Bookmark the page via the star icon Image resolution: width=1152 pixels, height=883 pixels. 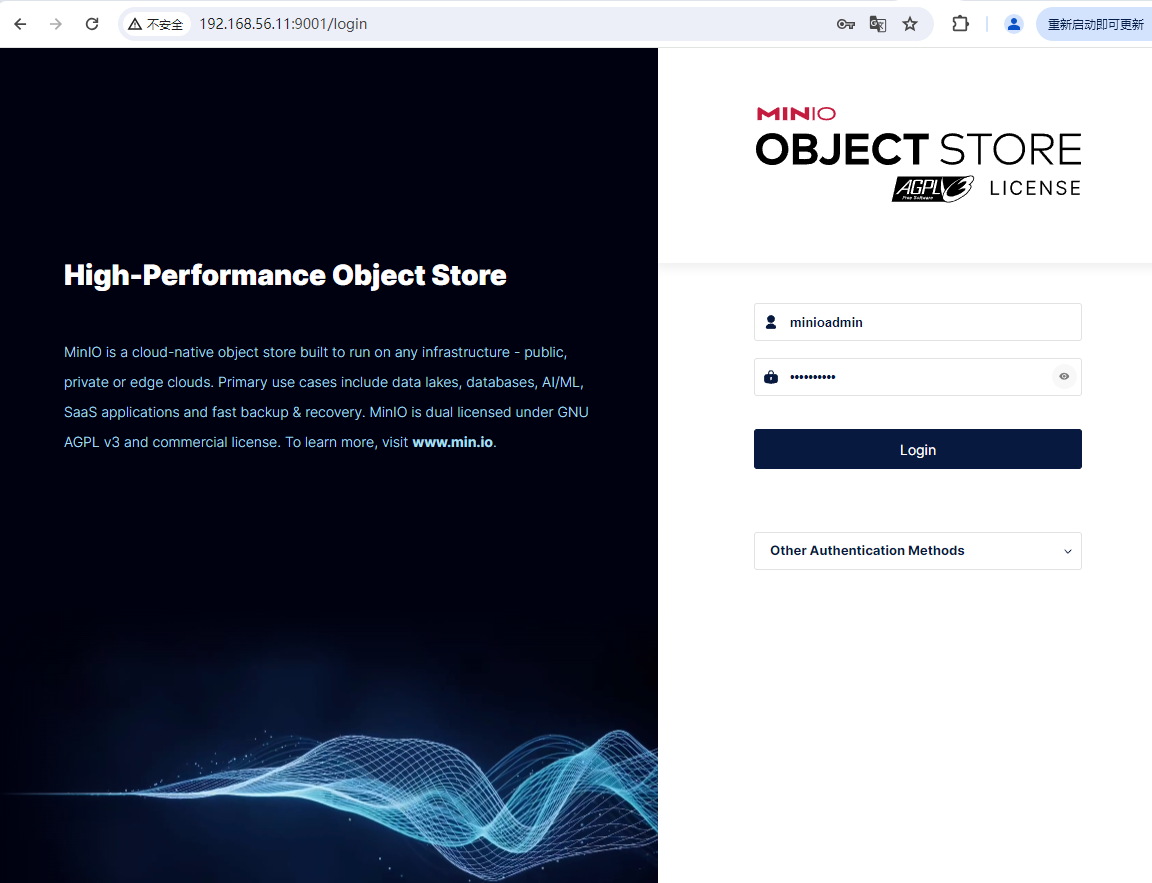(910, 23)
